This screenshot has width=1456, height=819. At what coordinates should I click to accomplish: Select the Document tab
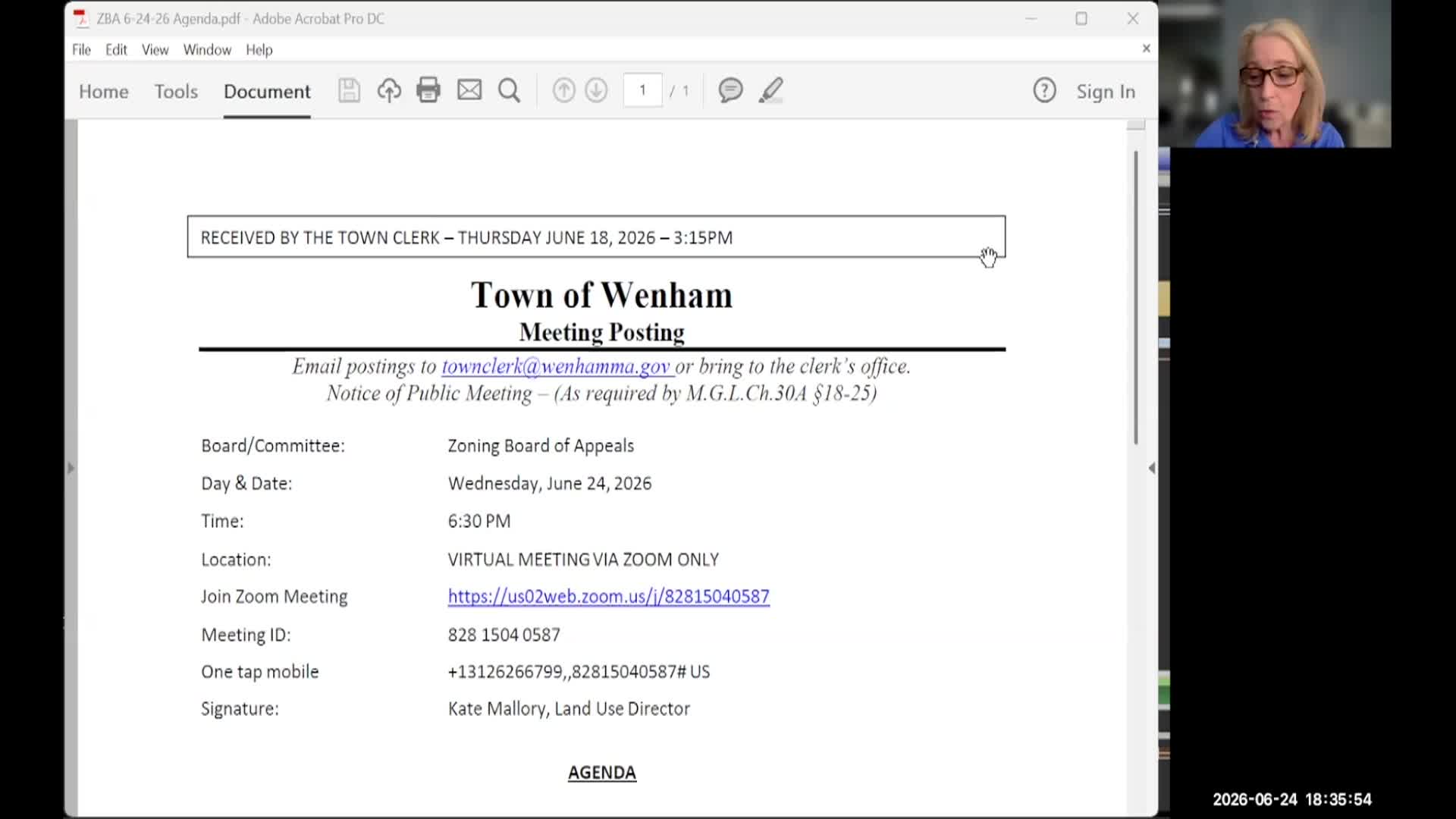click(267, 91)
